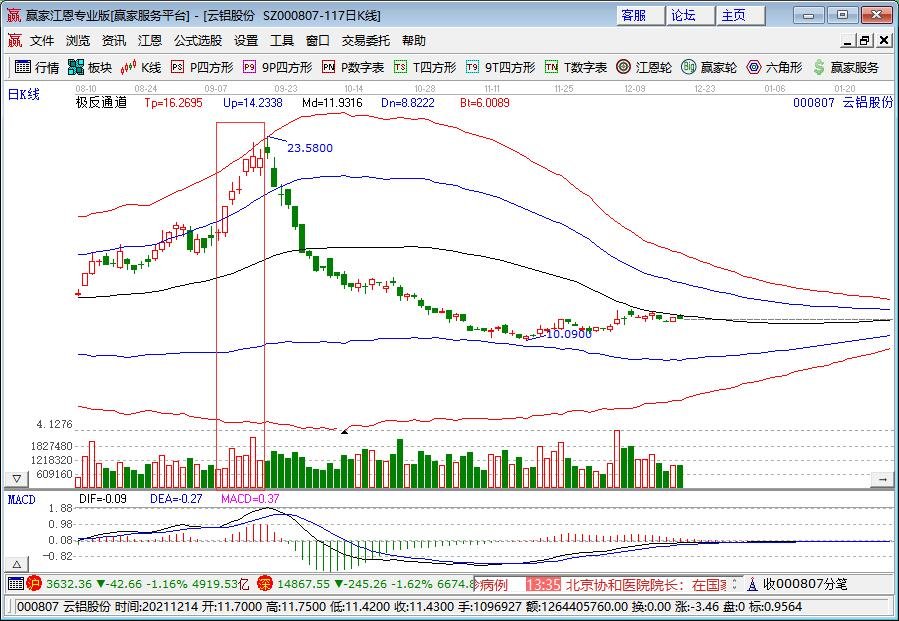Click the right-arrow button by volume panel
This screenshot has height=621, width=899.
tap(882, 479)
